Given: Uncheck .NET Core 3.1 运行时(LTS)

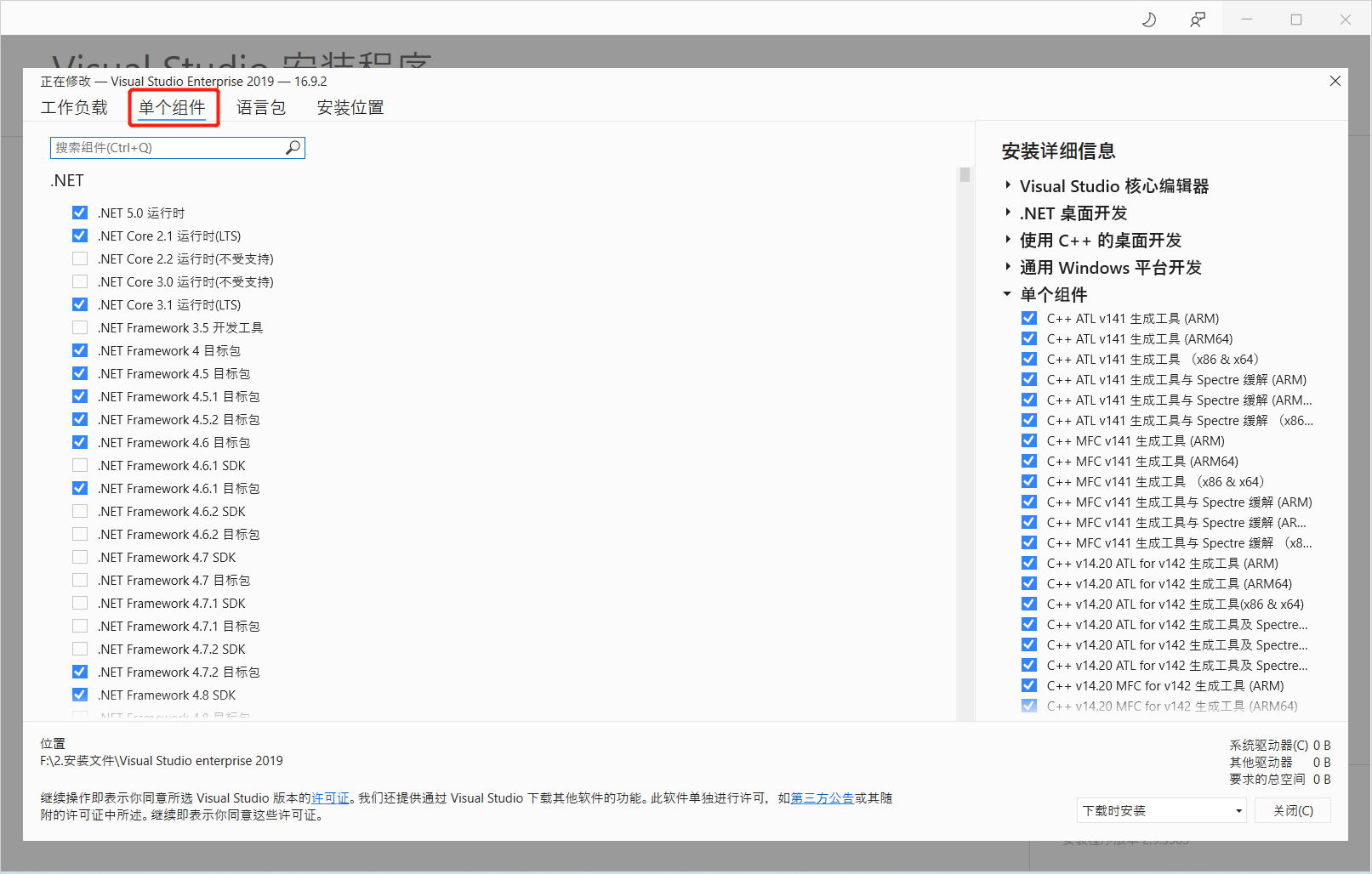Looking at the screenshot, I should point(80,304).
